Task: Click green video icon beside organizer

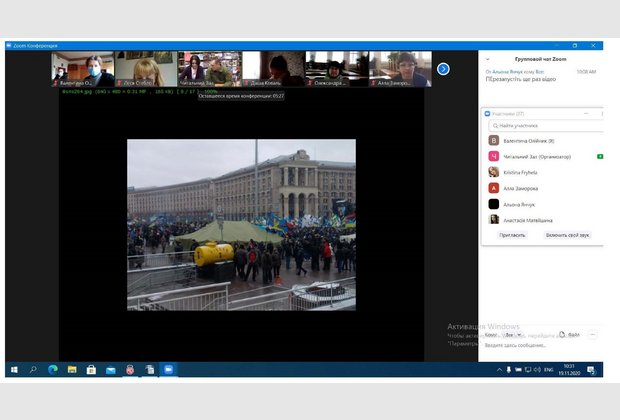Action: click(598, 157)
